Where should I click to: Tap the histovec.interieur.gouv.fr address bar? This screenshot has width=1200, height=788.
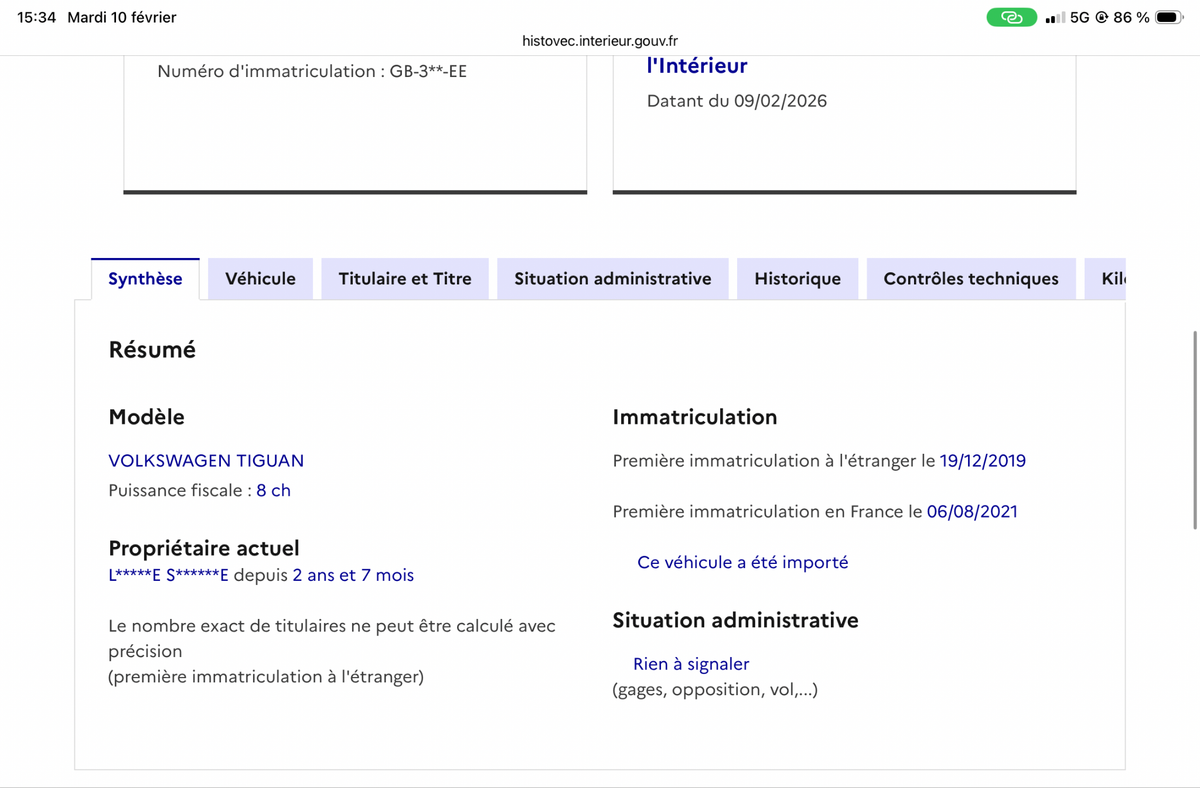(600, 41)
